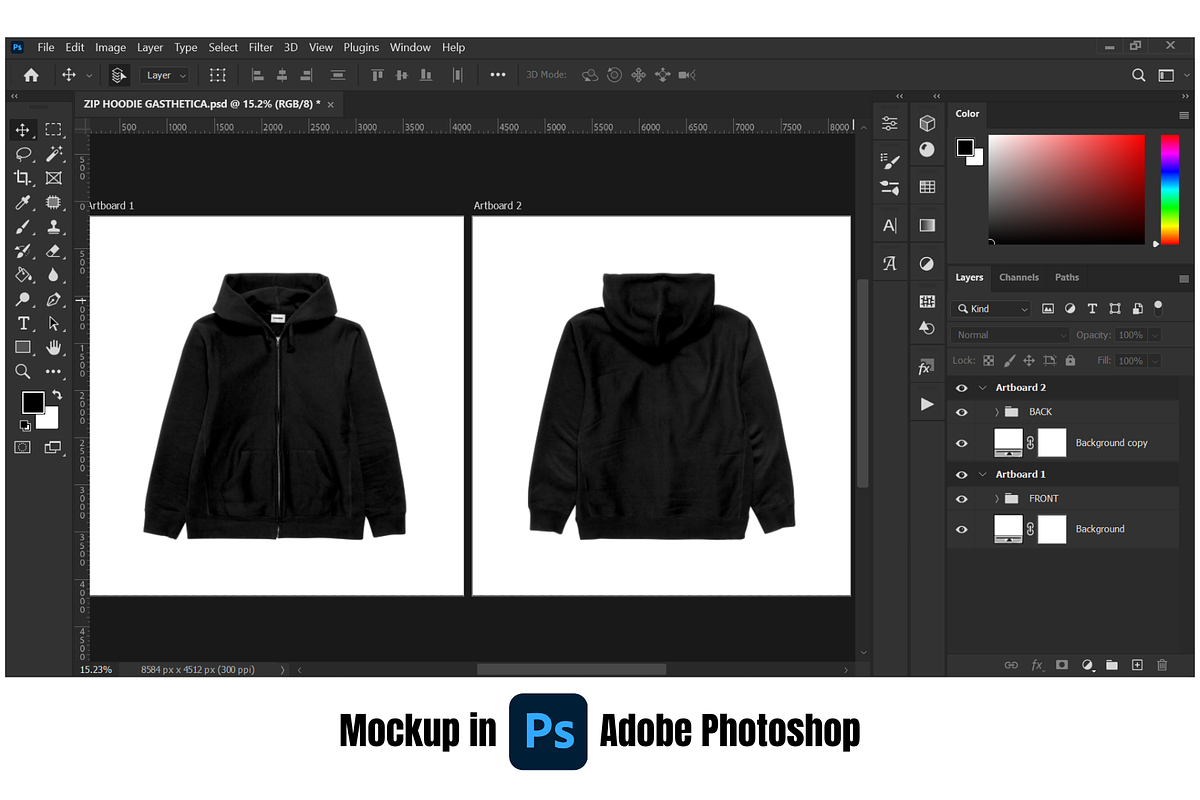This screenshot has width=1200, height=800.
Task: Open the Window menu
Action: [410, 47]
